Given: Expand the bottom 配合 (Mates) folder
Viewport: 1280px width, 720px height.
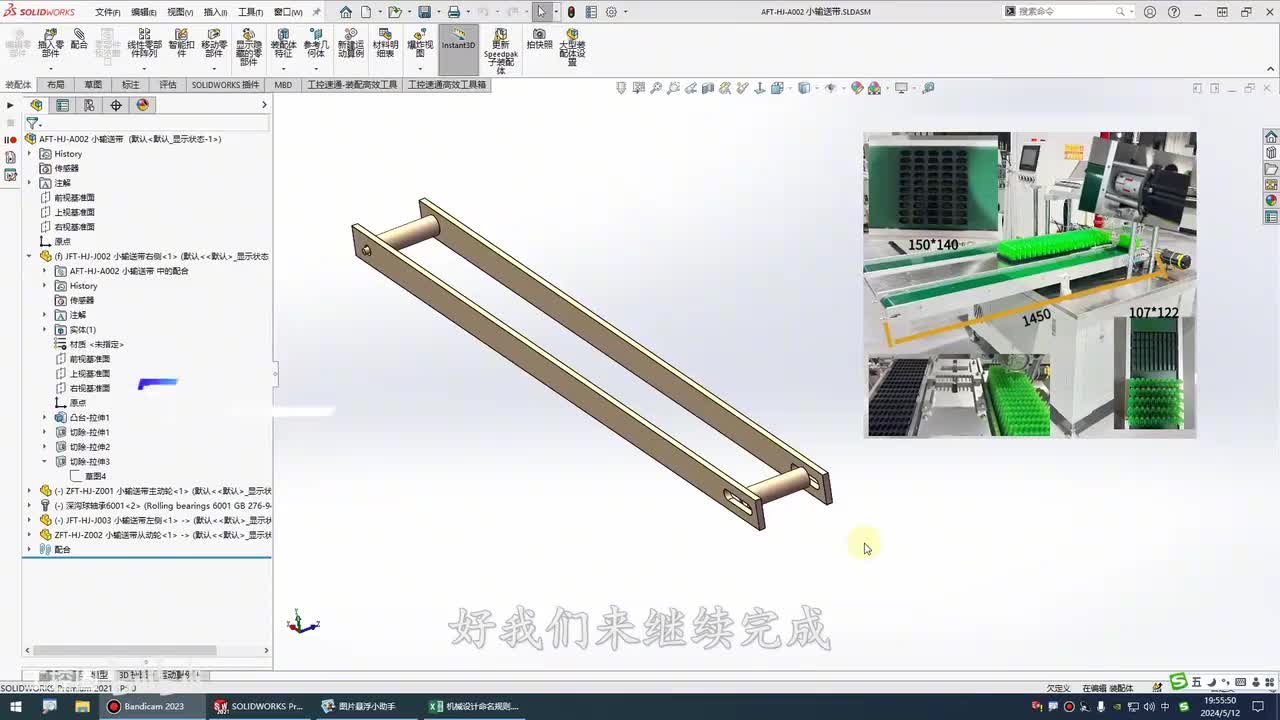Looking at the screenshot, I should [x=29, y=549].
